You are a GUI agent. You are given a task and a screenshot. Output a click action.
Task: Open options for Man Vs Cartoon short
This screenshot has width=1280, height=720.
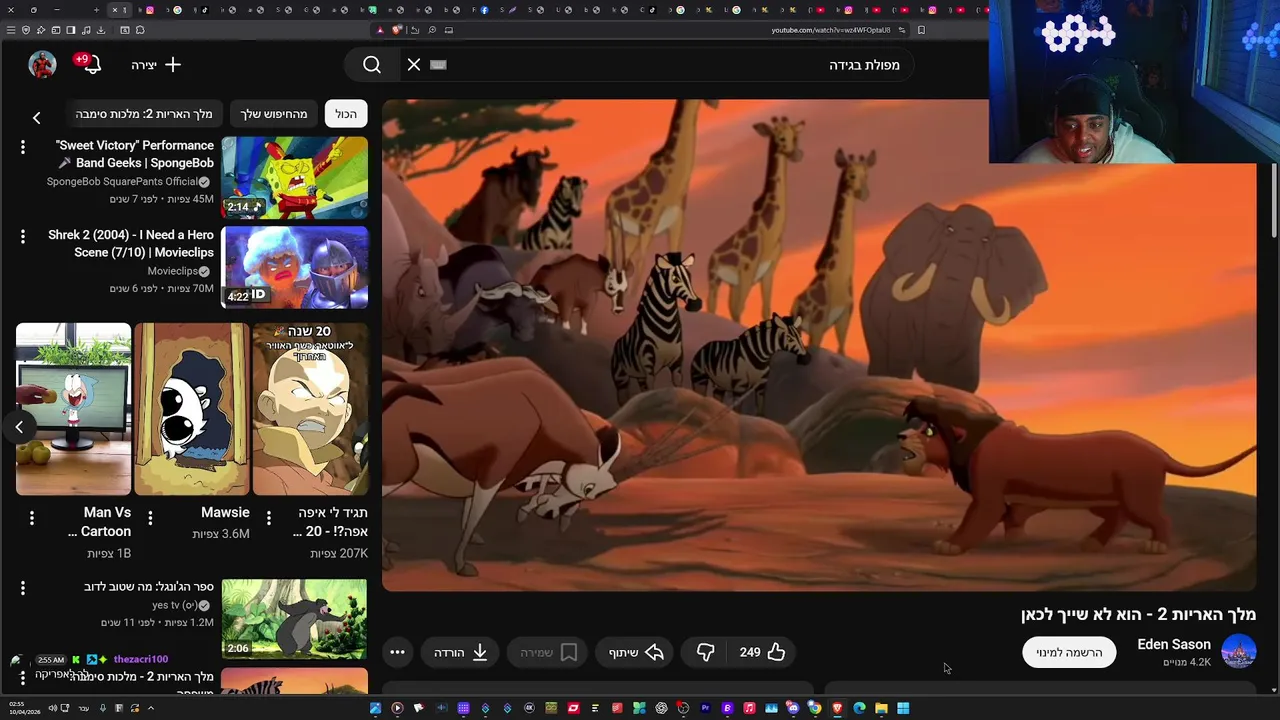click(x=32, y=517)
